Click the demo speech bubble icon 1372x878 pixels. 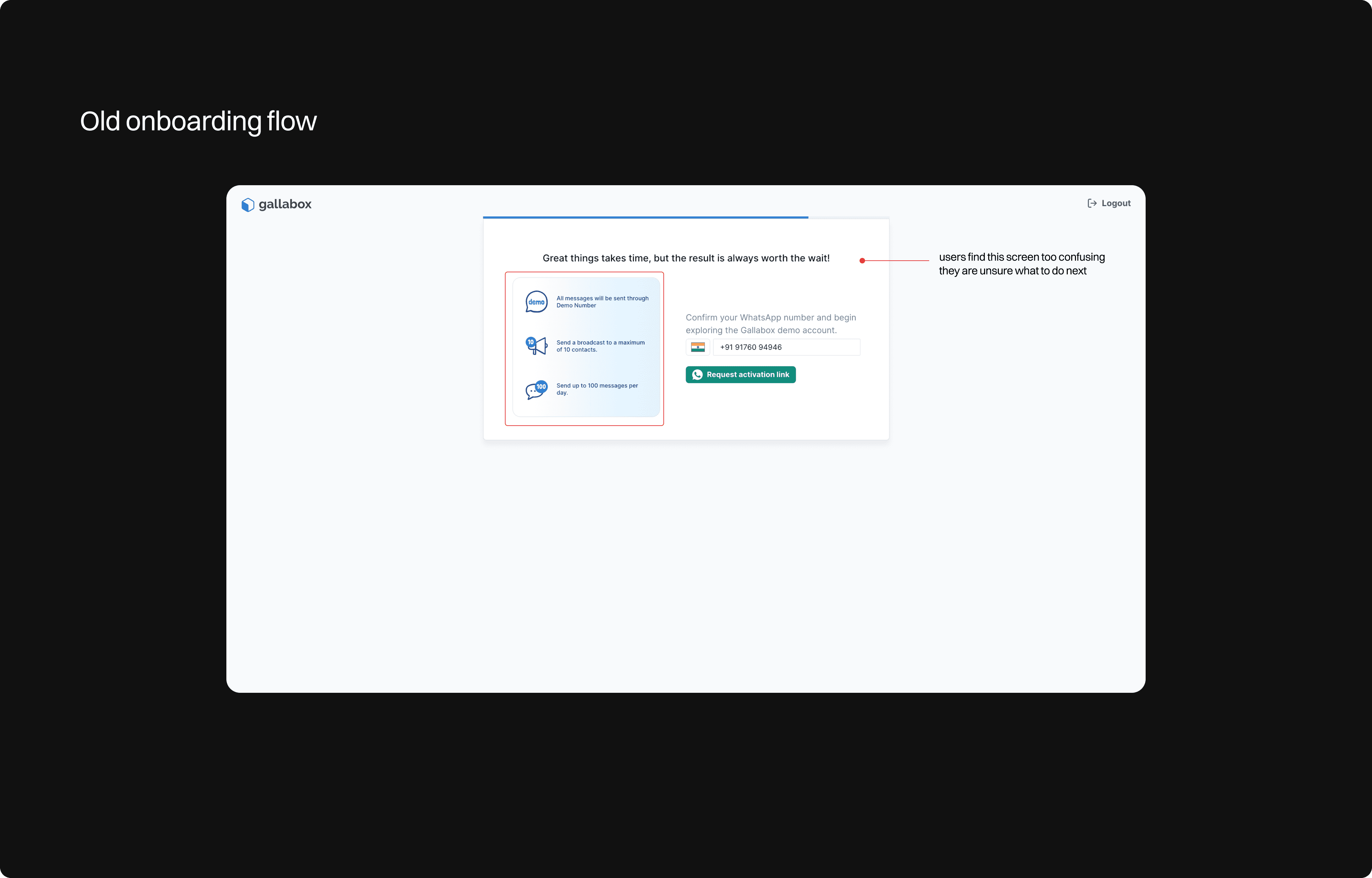(x=536, y=302)
